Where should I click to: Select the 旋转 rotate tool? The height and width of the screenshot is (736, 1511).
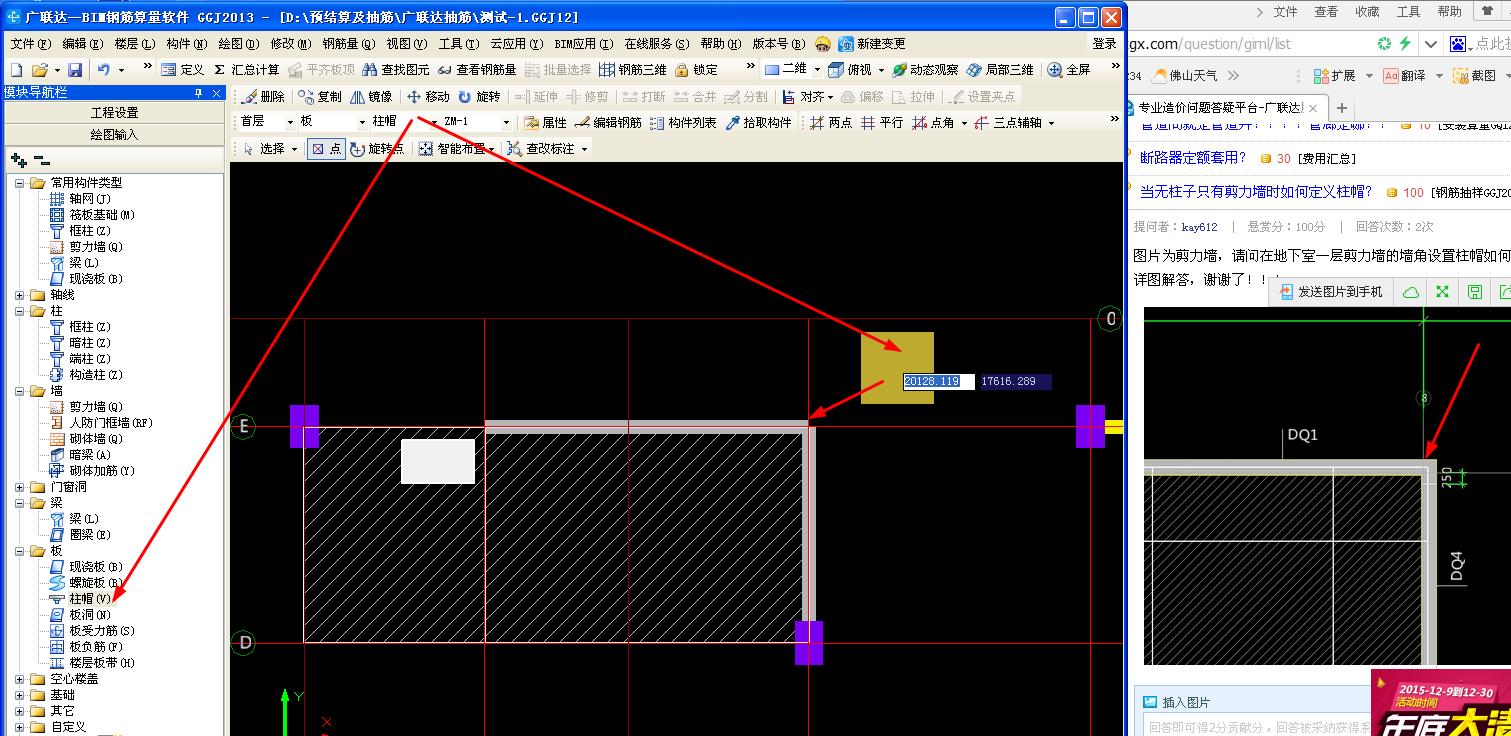tap(479, 97)
